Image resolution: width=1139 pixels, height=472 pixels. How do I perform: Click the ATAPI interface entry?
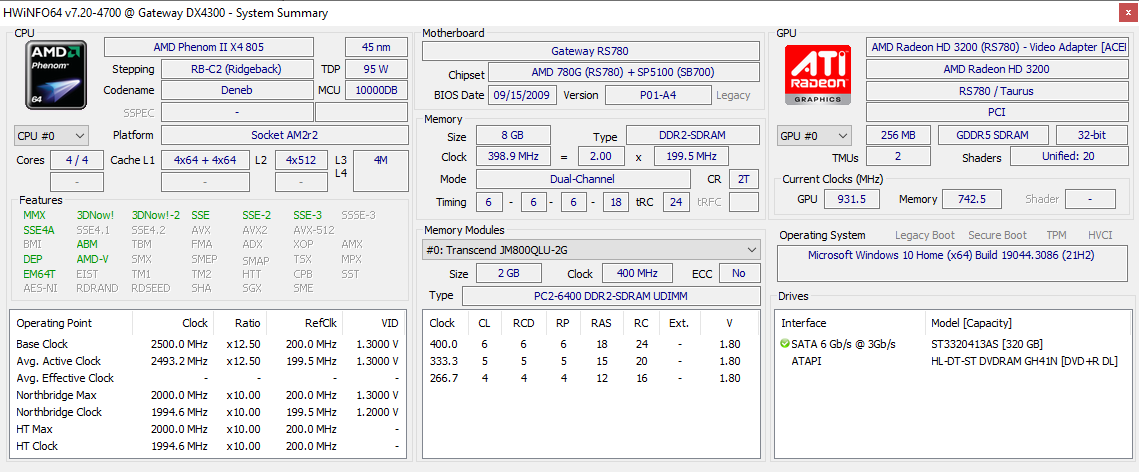point(806,361)
